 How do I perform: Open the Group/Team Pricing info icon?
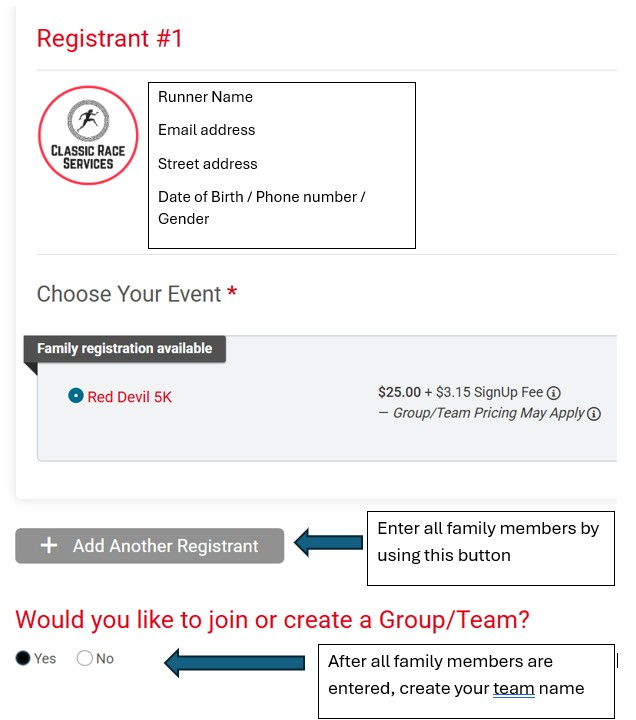[594, 414]
